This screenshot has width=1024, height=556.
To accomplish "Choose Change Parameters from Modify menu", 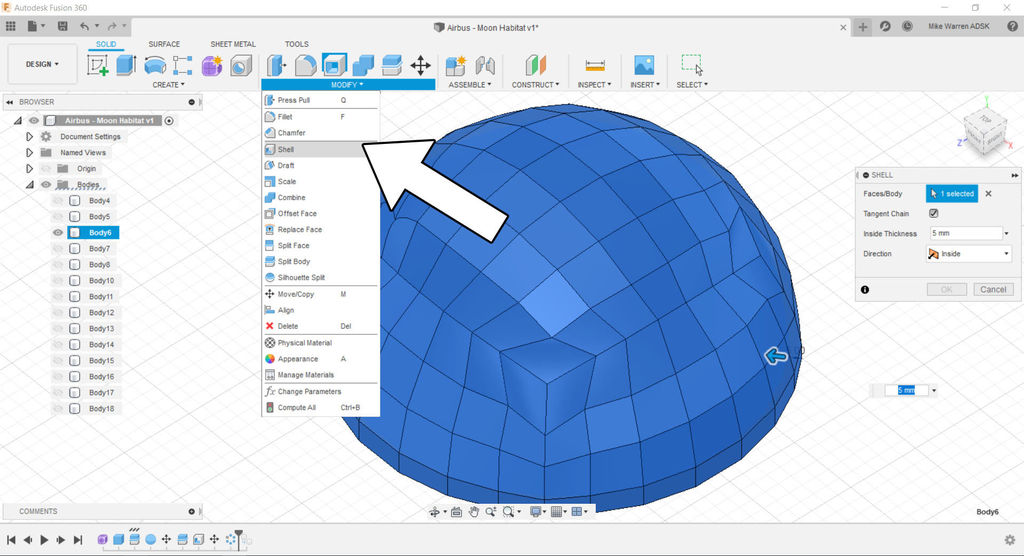I will tap(320, 391).
